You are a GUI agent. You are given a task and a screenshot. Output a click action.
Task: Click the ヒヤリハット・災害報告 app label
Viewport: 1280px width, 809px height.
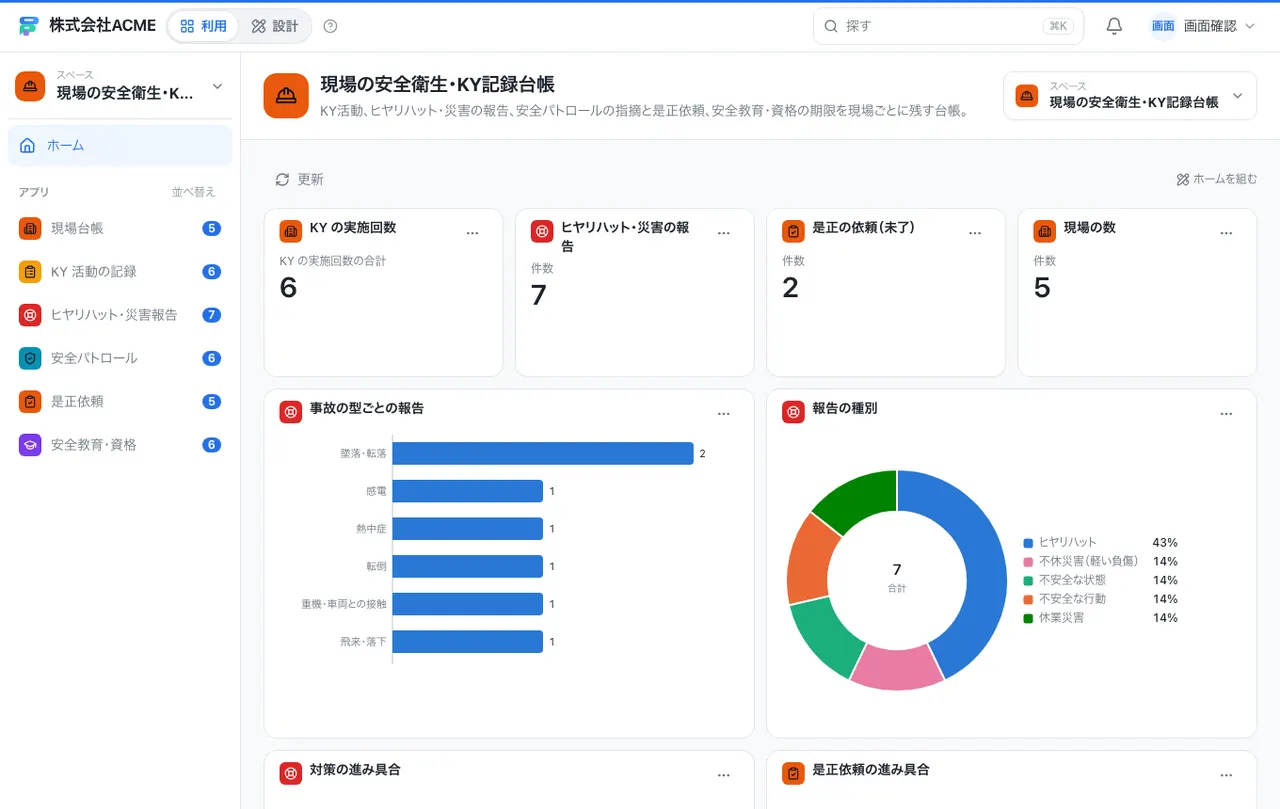[x=114, y=315]
